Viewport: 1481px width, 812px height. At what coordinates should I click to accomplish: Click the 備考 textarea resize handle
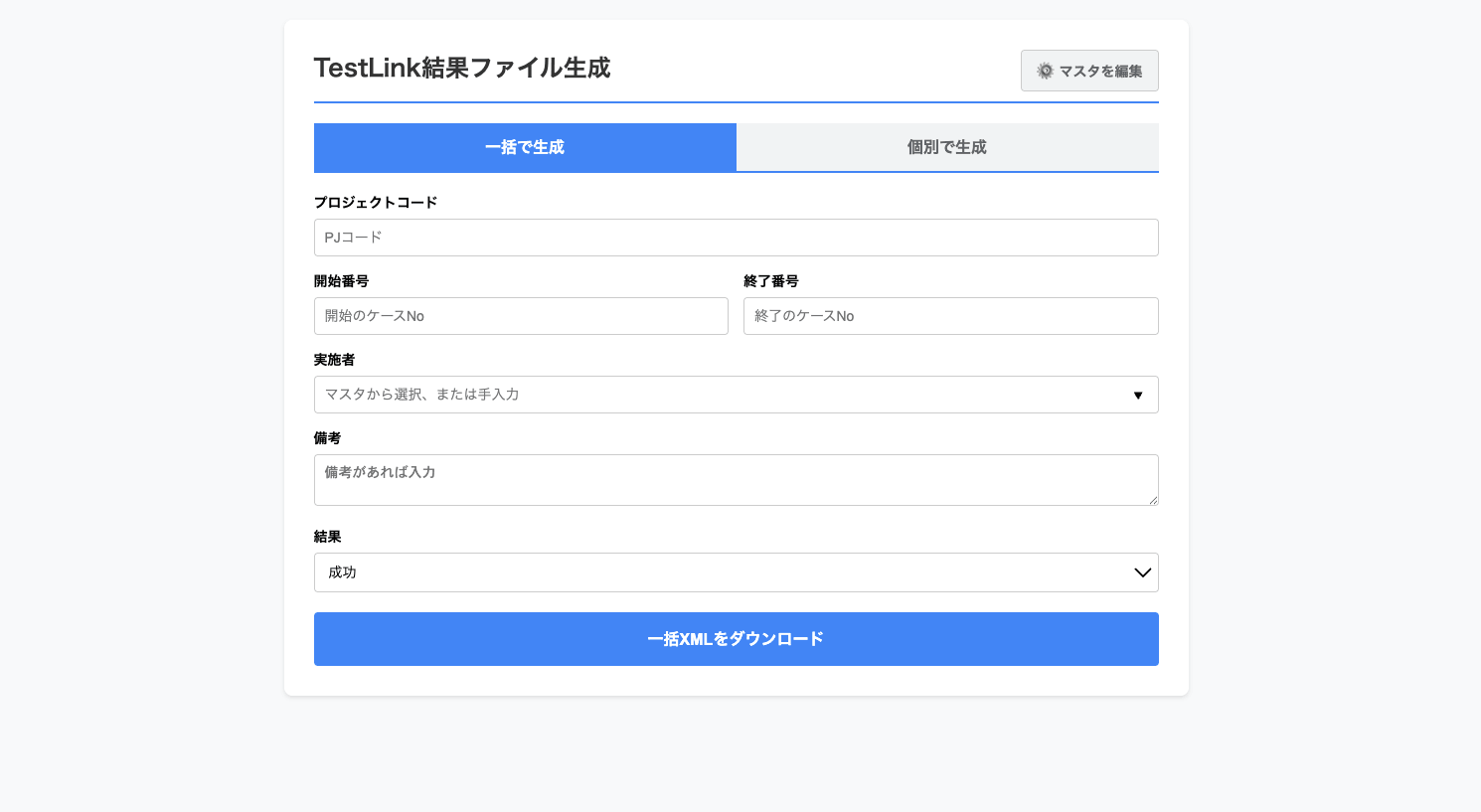[1153, 500]
